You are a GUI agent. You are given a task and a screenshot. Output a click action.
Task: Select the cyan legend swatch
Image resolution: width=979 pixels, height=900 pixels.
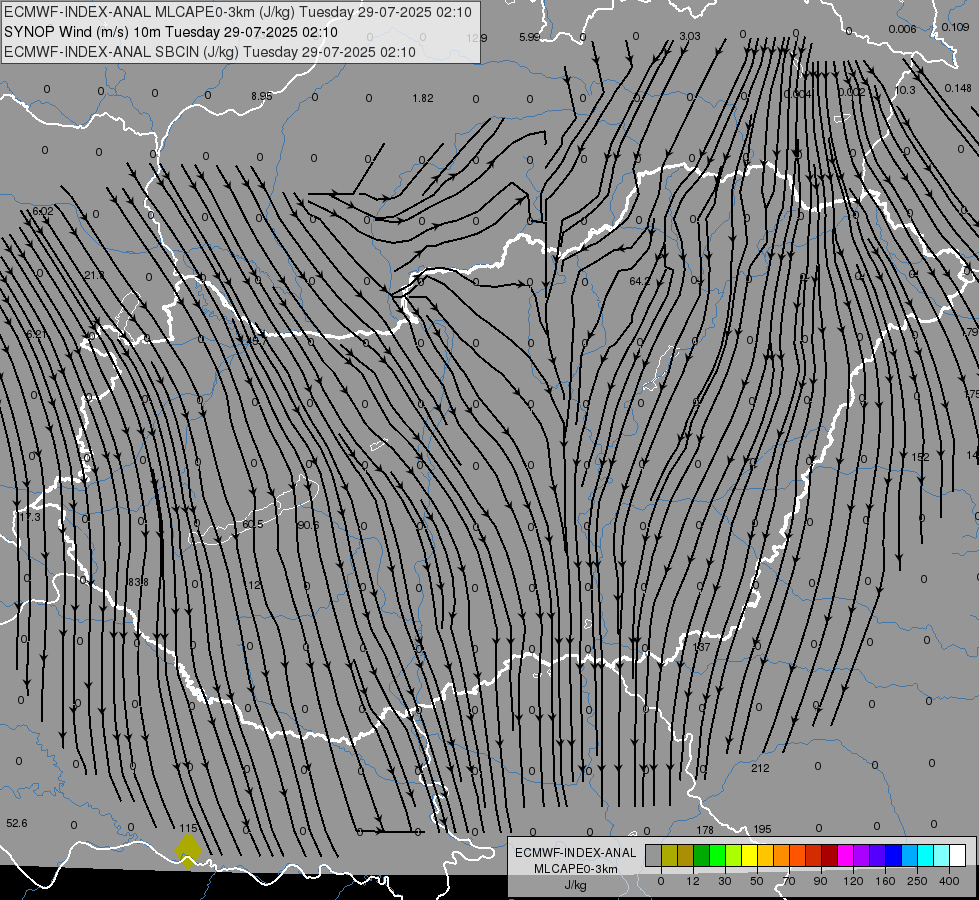pos(925,855)
